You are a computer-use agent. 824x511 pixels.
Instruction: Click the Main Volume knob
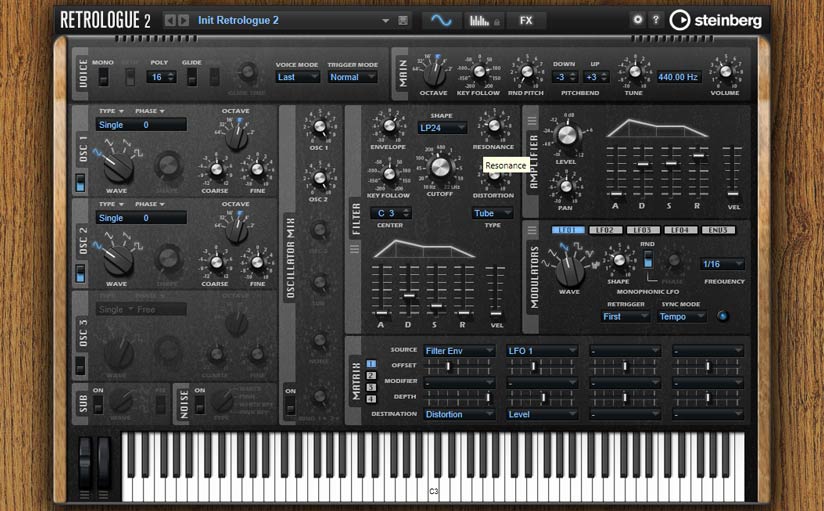pos(725,71)
